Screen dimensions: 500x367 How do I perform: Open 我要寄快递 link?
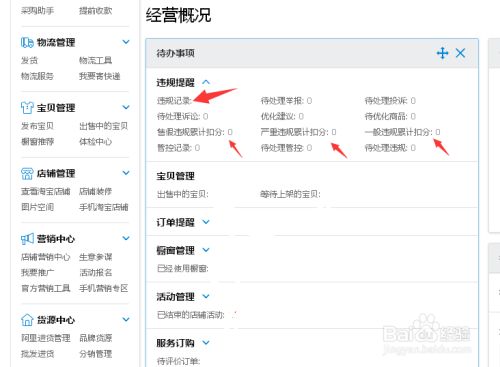[100, 76]
